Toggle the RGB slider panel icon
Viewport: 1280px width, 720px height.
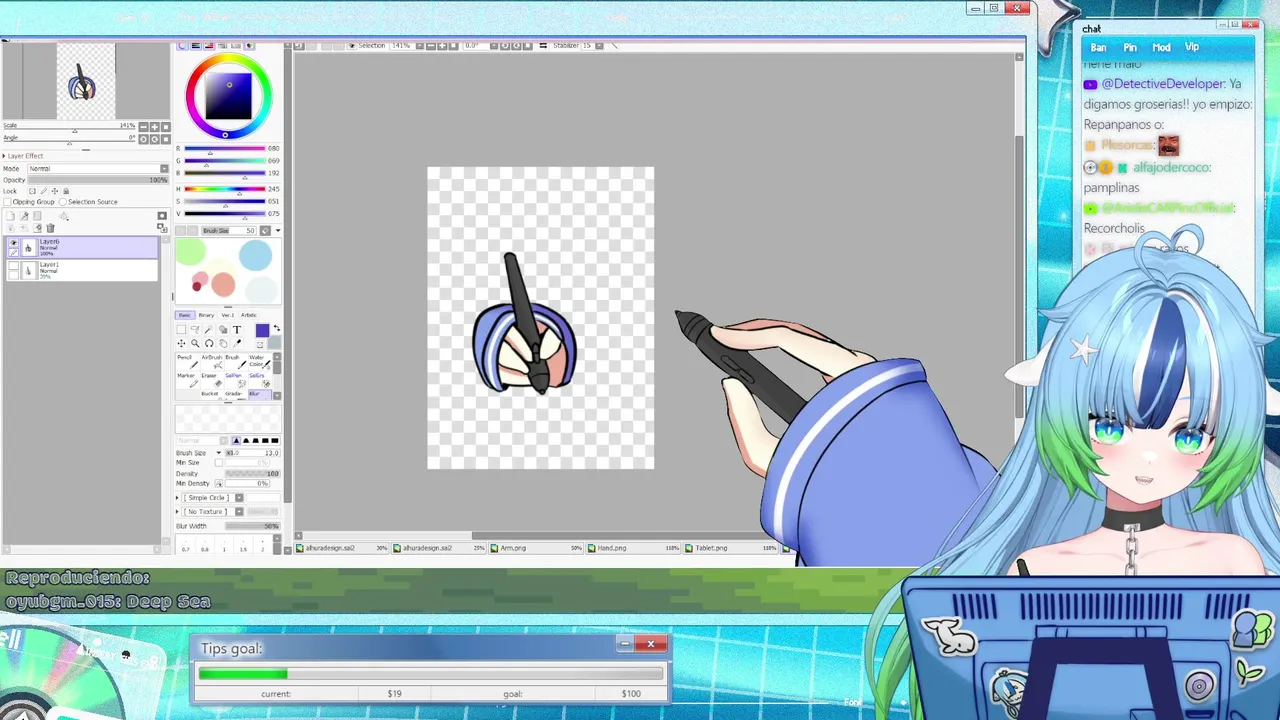[196, 46]
